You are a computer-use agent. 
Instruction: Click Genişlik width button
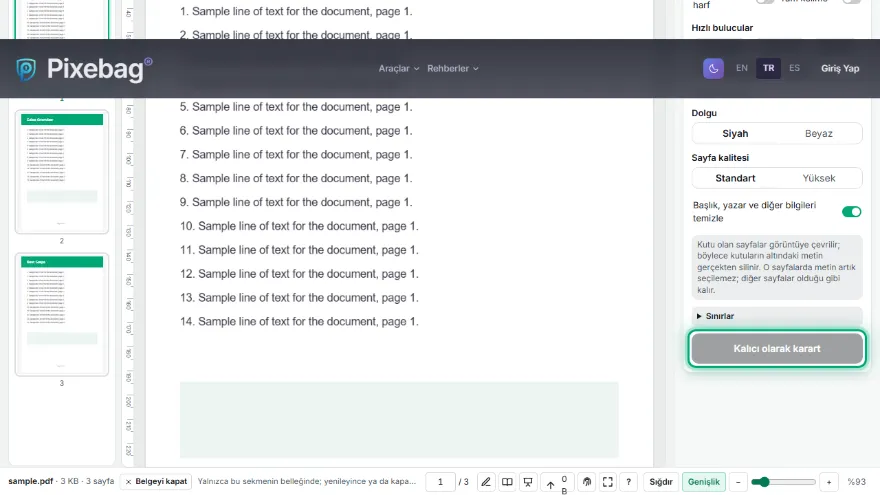click(x=703, y=482)
